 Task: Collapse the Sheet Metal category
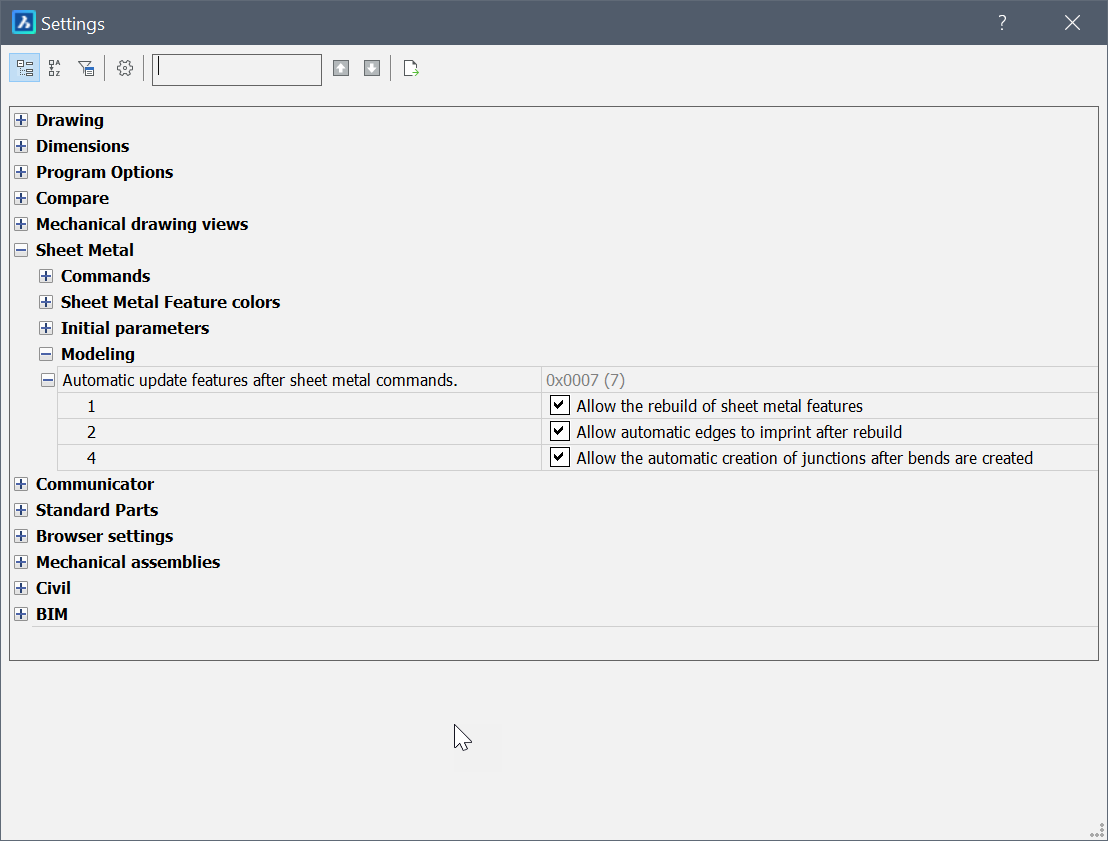click(21, 250)
